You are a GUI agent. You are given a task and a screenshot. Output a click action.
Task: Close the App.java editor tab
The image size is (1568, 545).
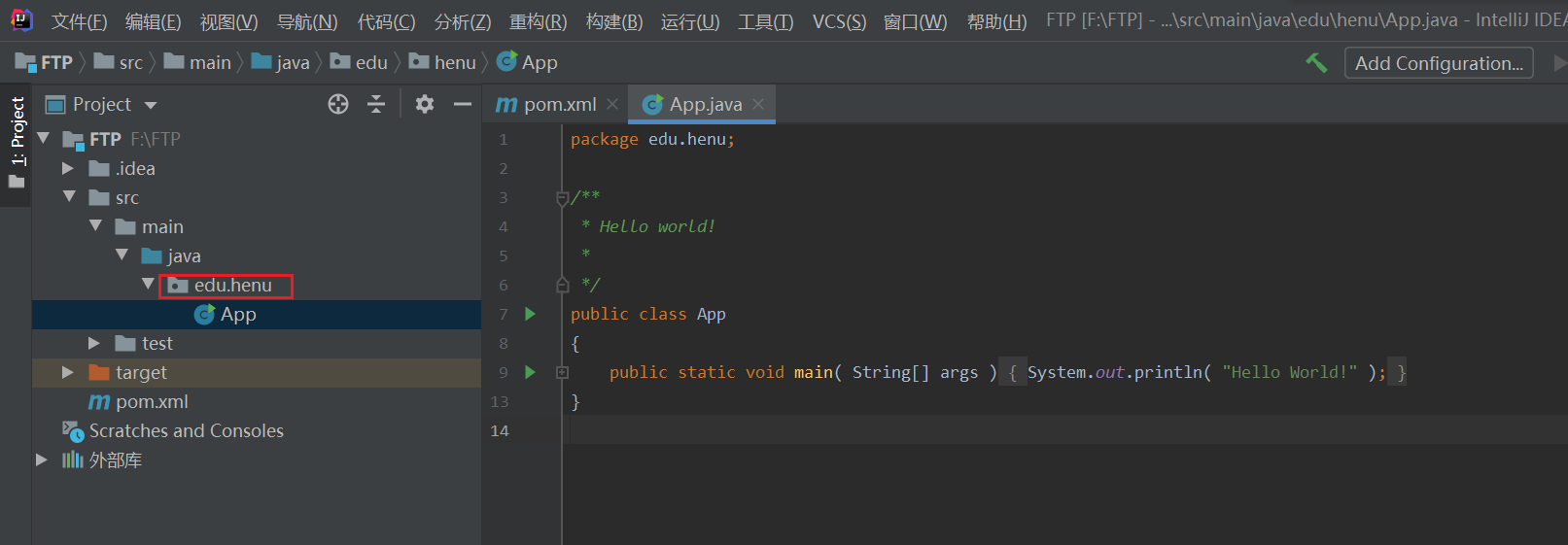758,104
